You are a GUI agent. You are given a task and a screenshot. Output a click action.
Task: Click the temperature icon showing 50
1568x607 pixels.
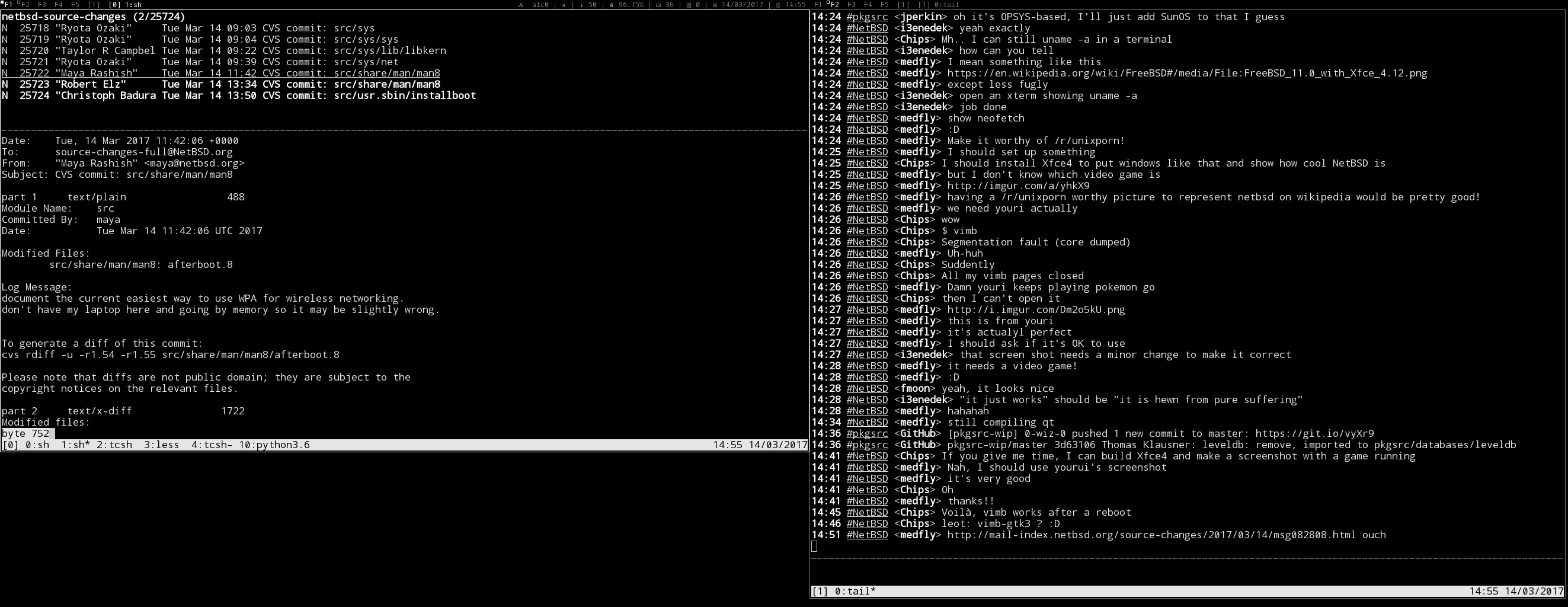point(581,5)
